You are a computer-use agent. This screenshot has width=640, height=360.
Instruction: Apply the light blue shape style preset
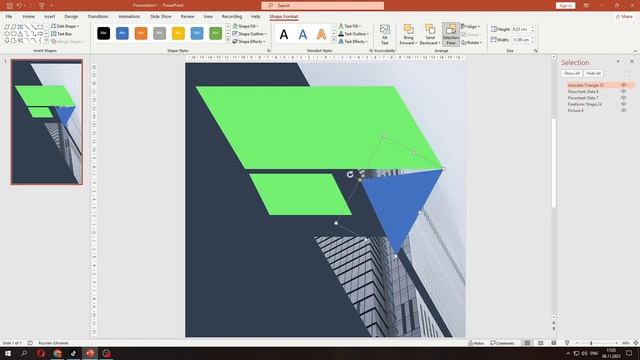(197, 33)
